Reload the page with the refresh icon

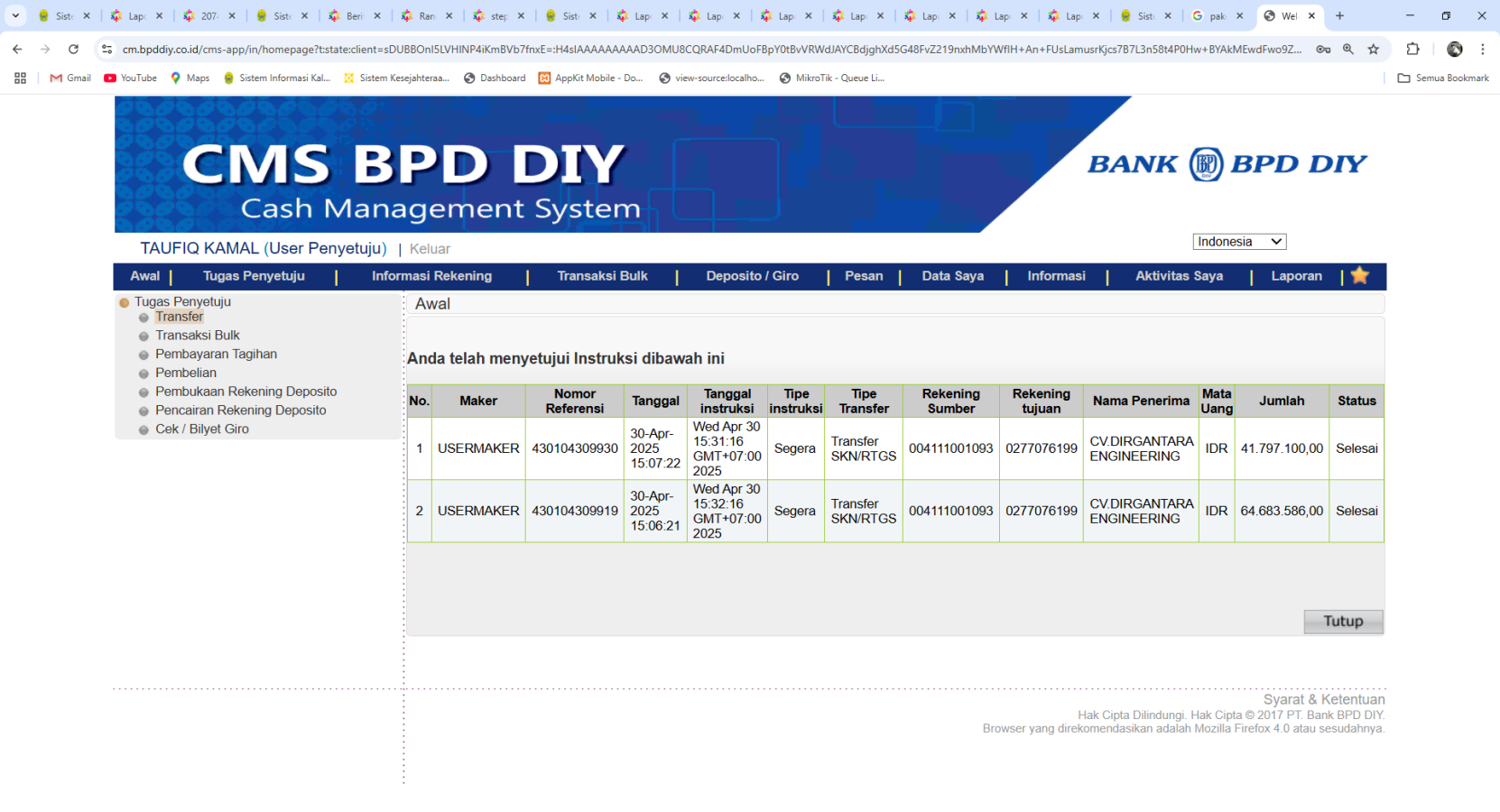[x=73, y=50]
